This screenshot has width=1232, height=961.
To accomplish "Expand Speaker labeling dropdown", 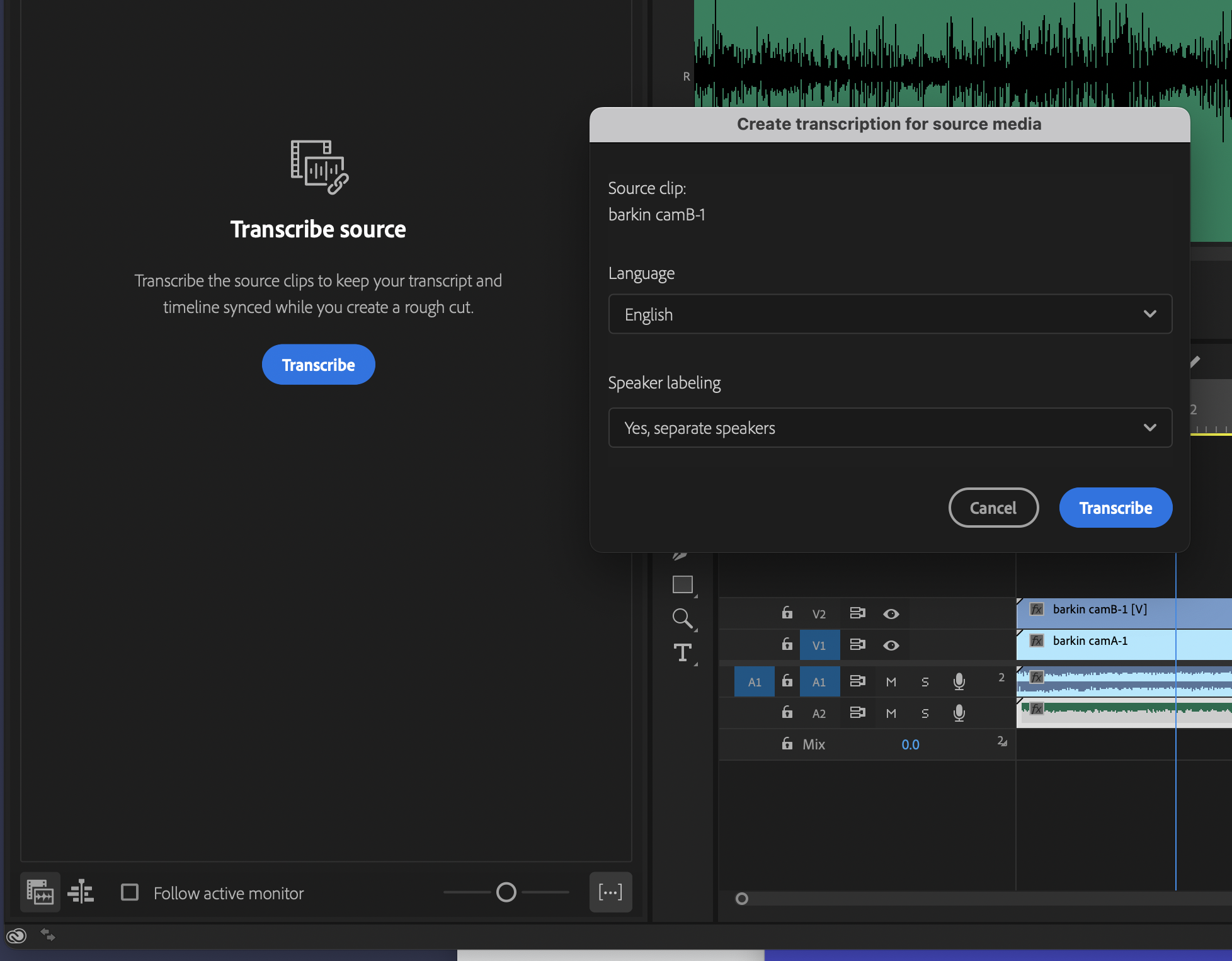I will pos(889,428).
